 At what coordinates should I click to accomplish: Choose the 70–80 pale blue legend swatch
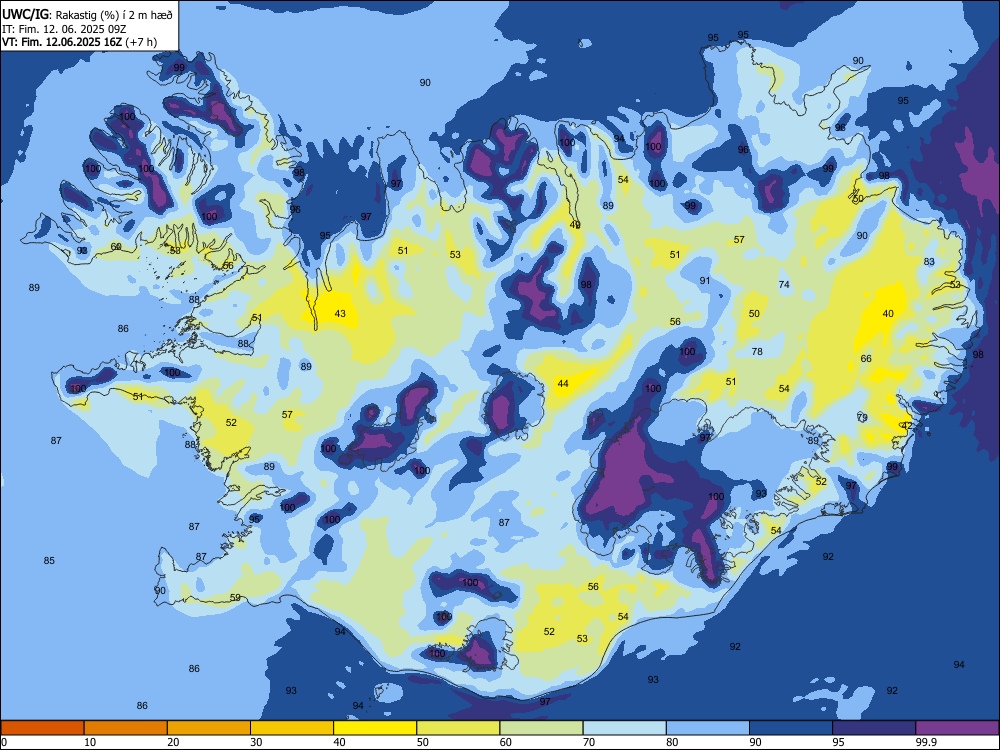(x=625, y=728)
